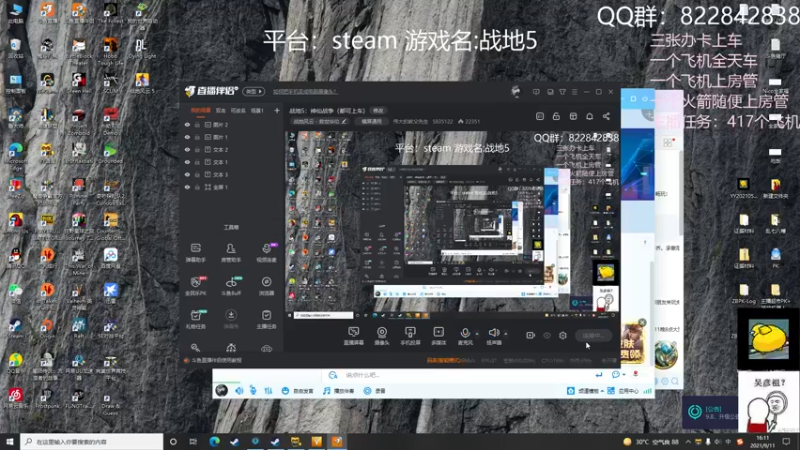Image resolution: width=800 pixels, height=450 pixels.
Task: Click the start streaming button
Action: tap(594, 335)
